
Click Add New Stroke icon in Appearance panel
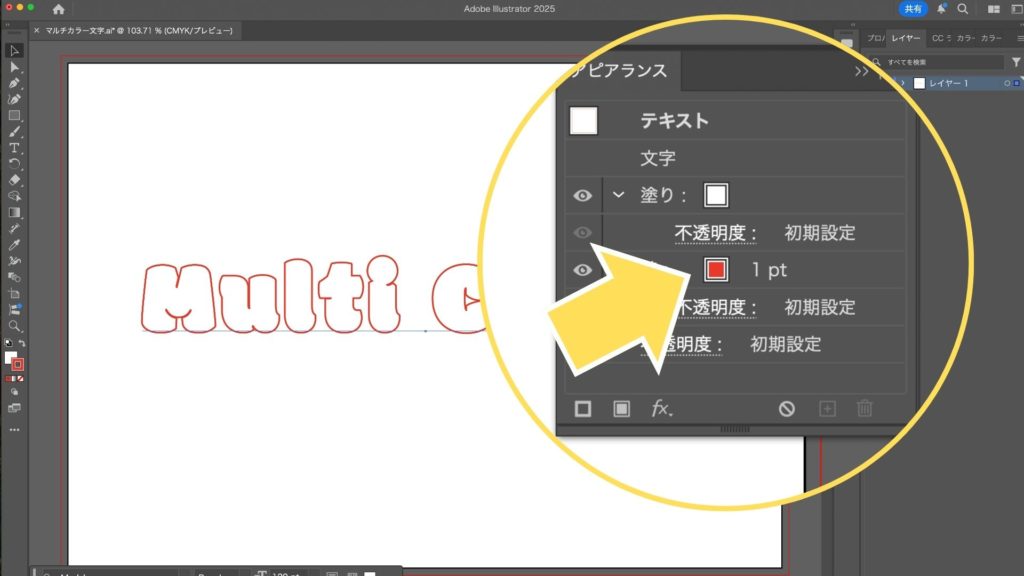(x=583, y=408)
